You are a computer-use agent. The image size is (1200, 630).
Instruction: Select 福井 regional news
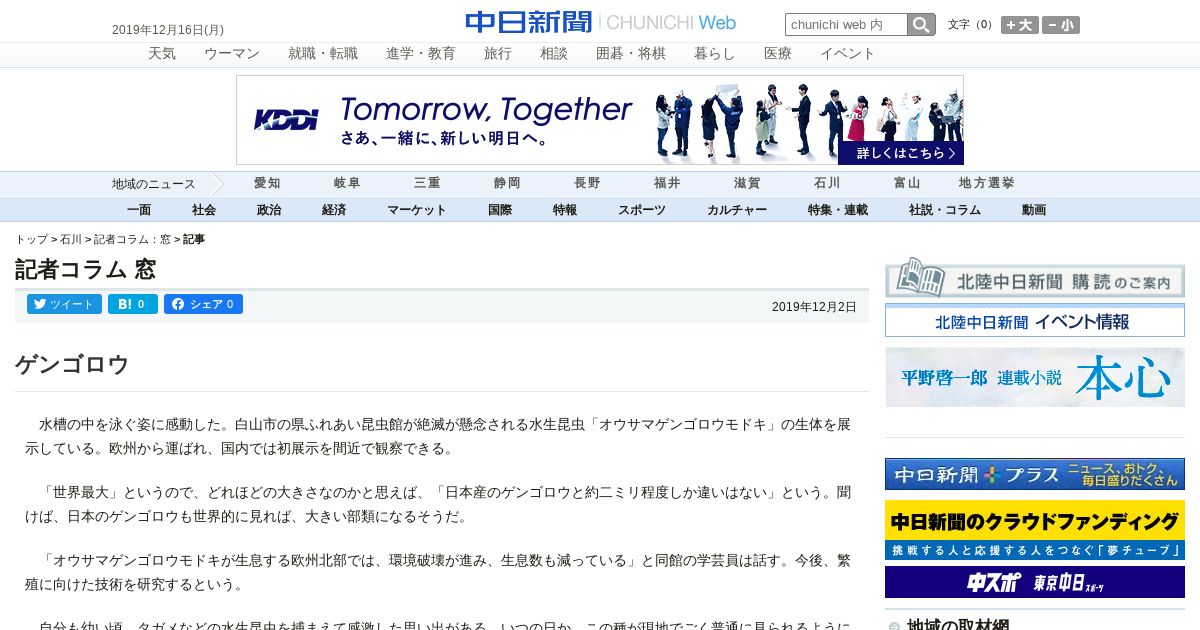[667, 184]
